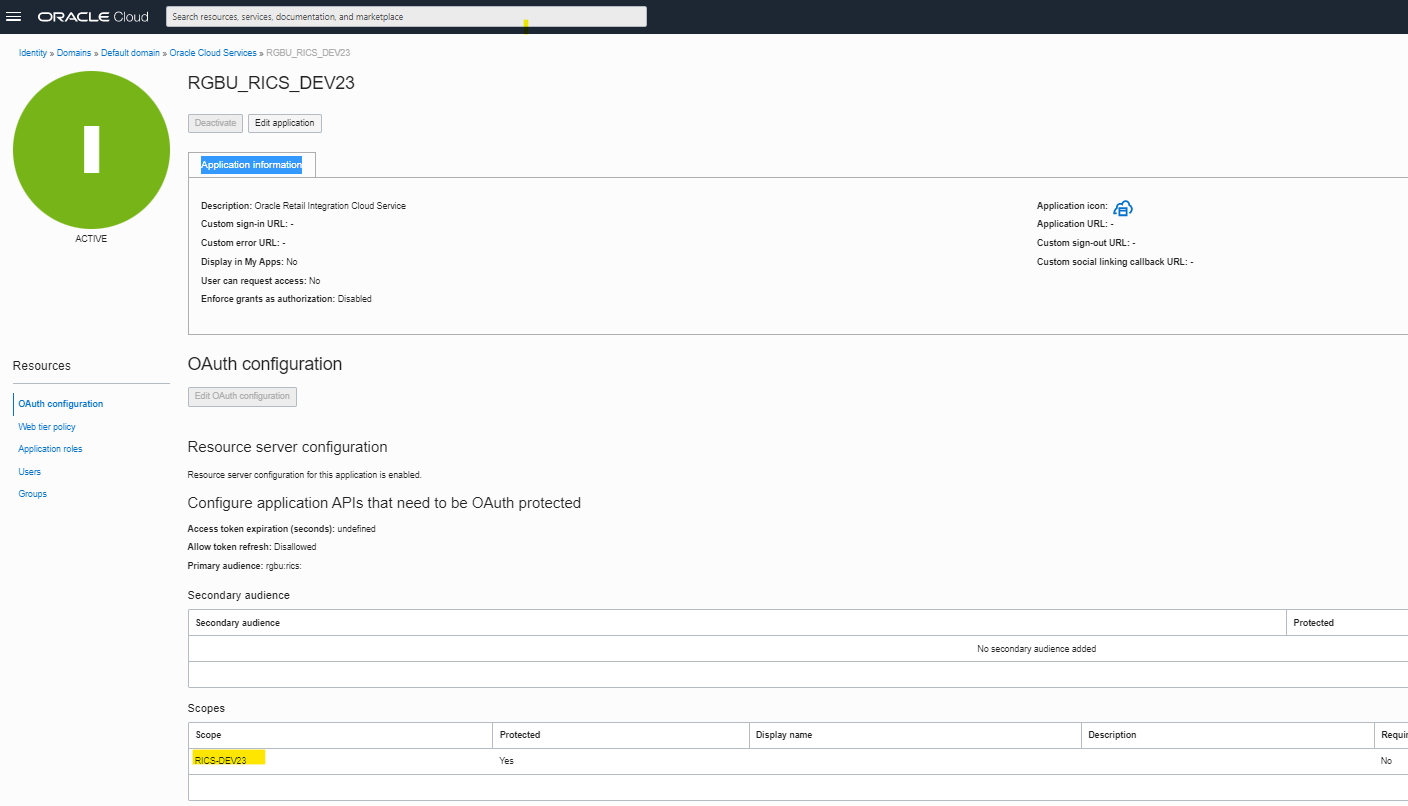
Task: View the application cloud icon
Action: pyautogui.click(x=1122, y=208)
